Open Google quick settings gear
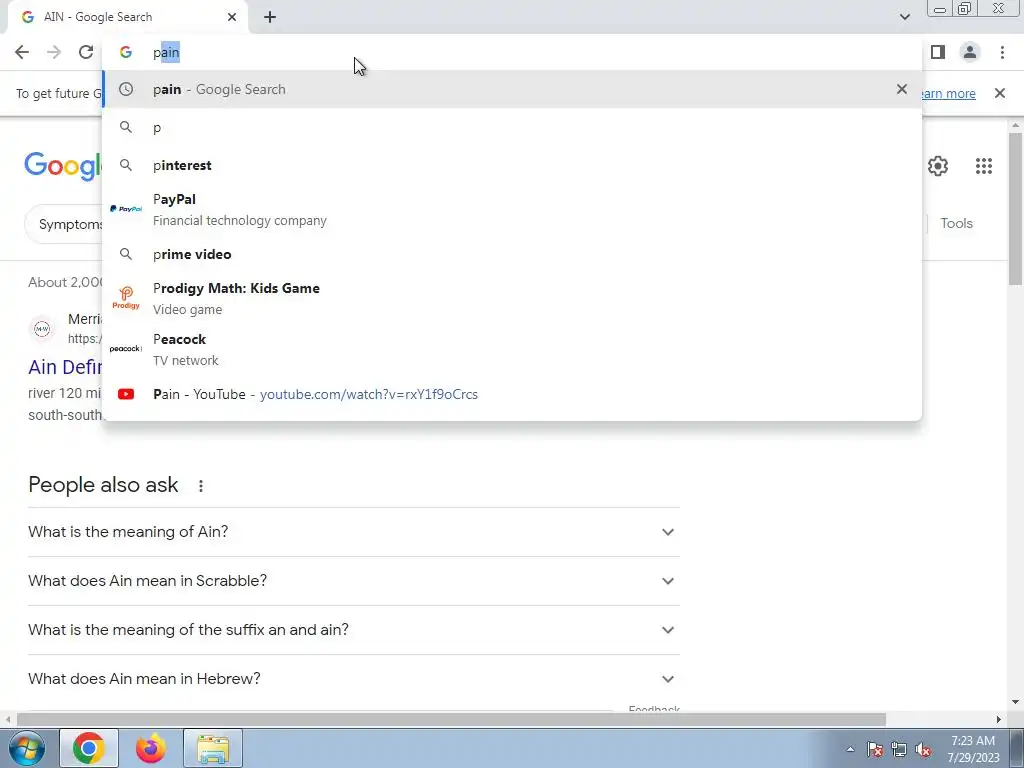Viewport: 1024px width, 768px height. 938,166
